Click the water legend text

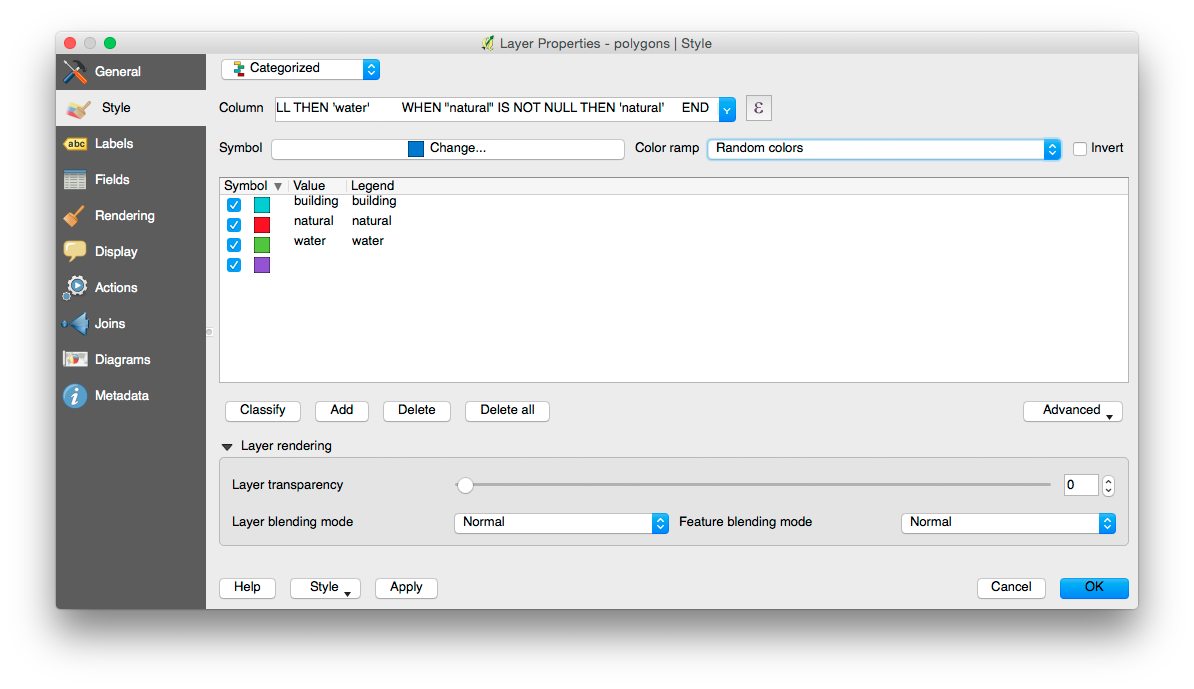[x=368, y=241]
